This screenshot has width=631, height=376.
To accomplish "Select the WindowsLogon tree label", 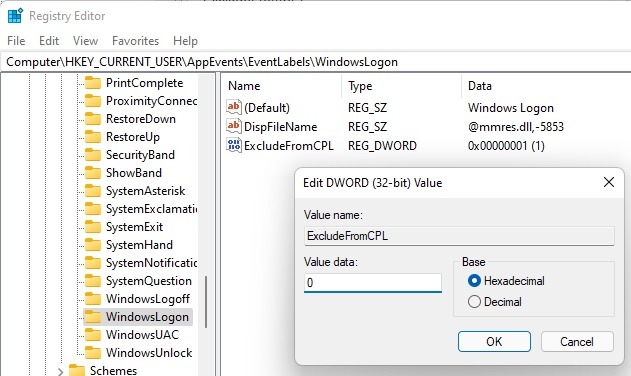I will (147, 317).
